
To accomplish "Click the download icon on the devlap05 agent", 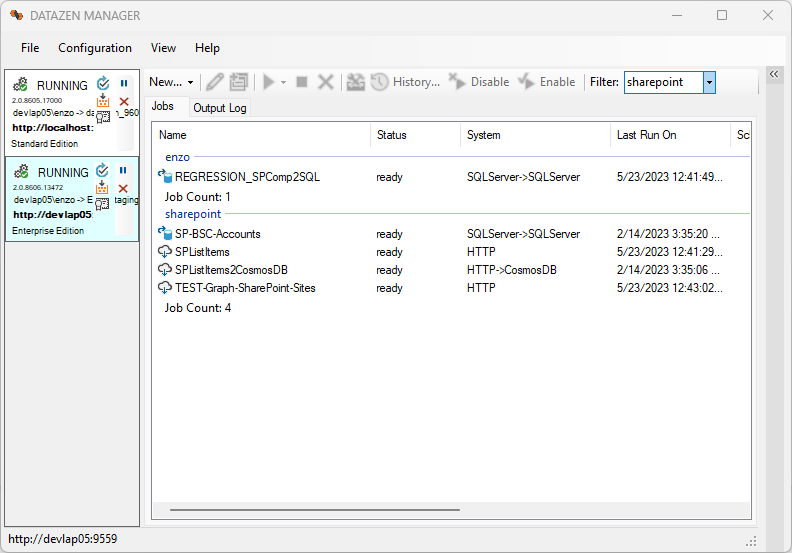I will 103,187.
